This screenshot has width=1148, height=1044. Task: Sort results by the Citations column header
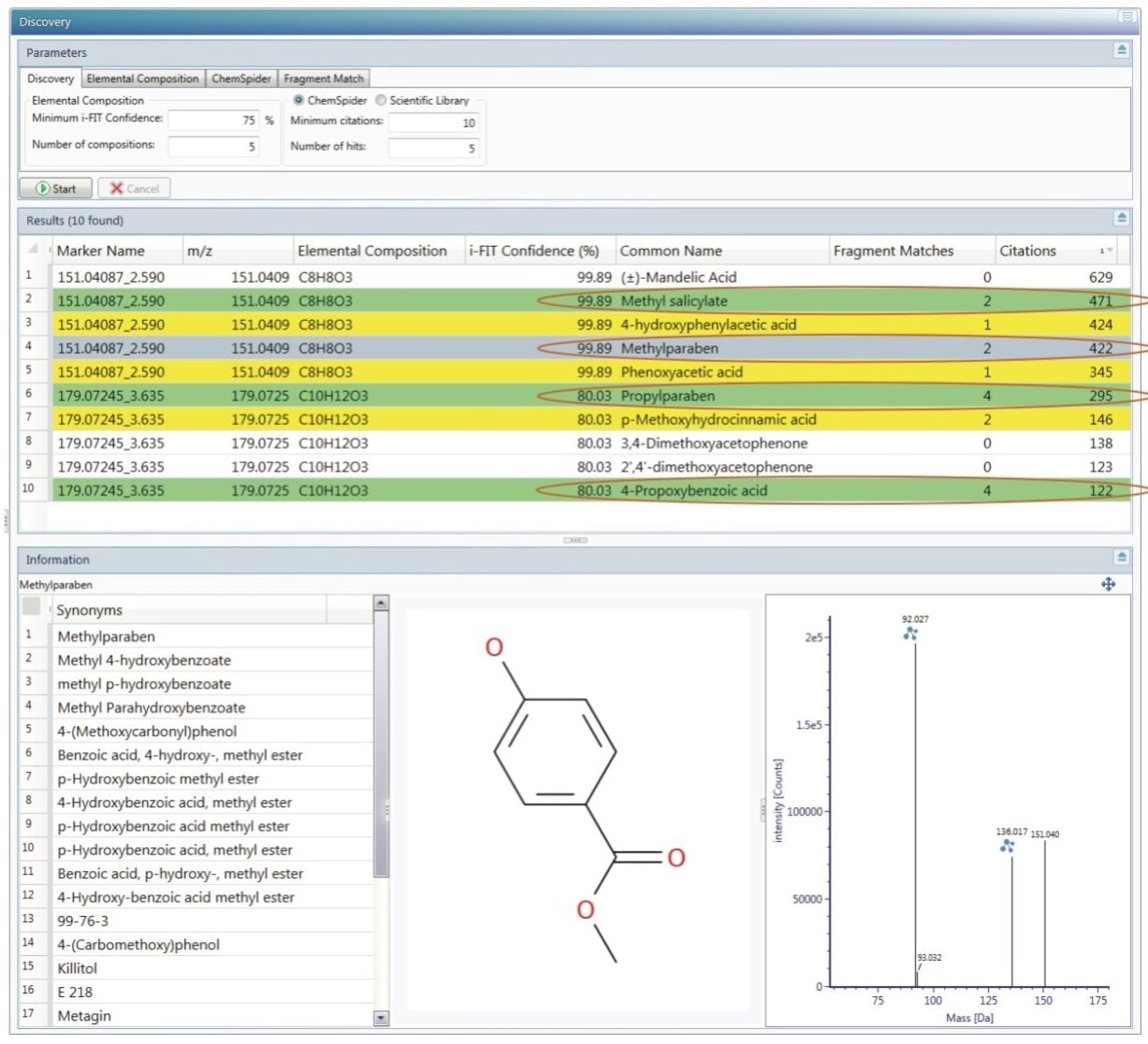[x=1027, y=251]
